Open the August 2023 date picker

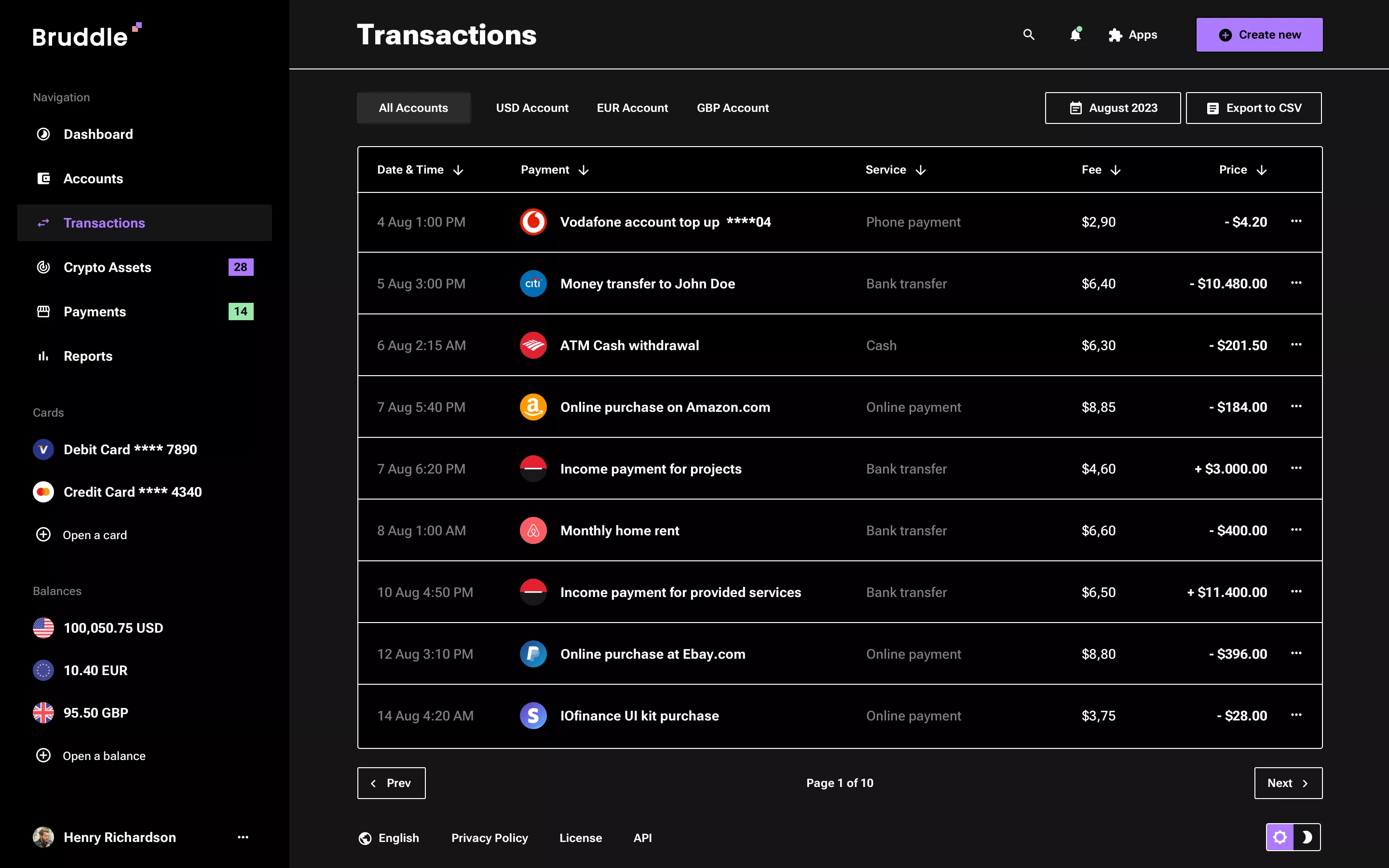click(x=1112, y=108)
